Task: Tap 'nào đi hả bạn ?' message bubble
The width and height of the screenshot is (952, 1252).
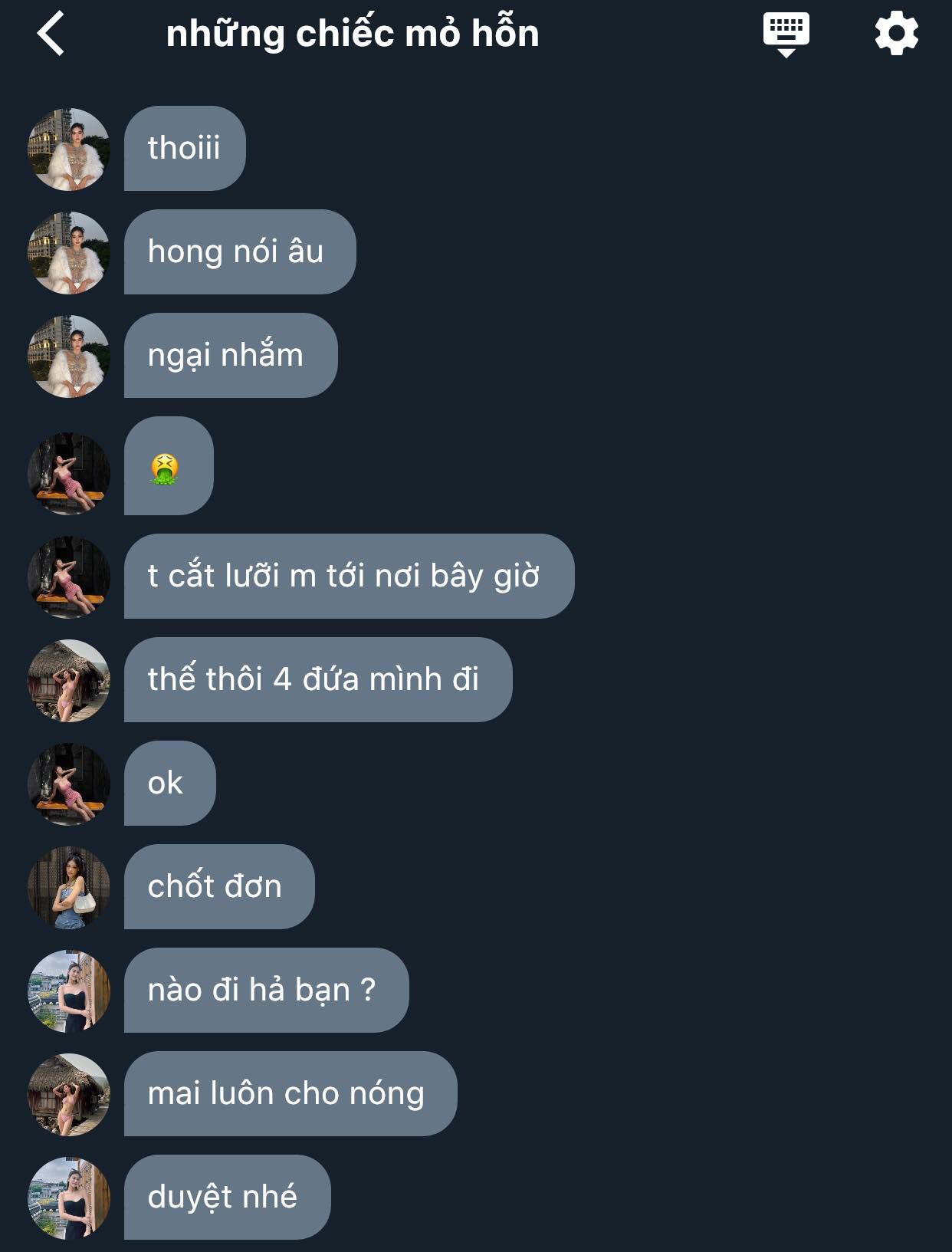Action: (x=266, y=990)
